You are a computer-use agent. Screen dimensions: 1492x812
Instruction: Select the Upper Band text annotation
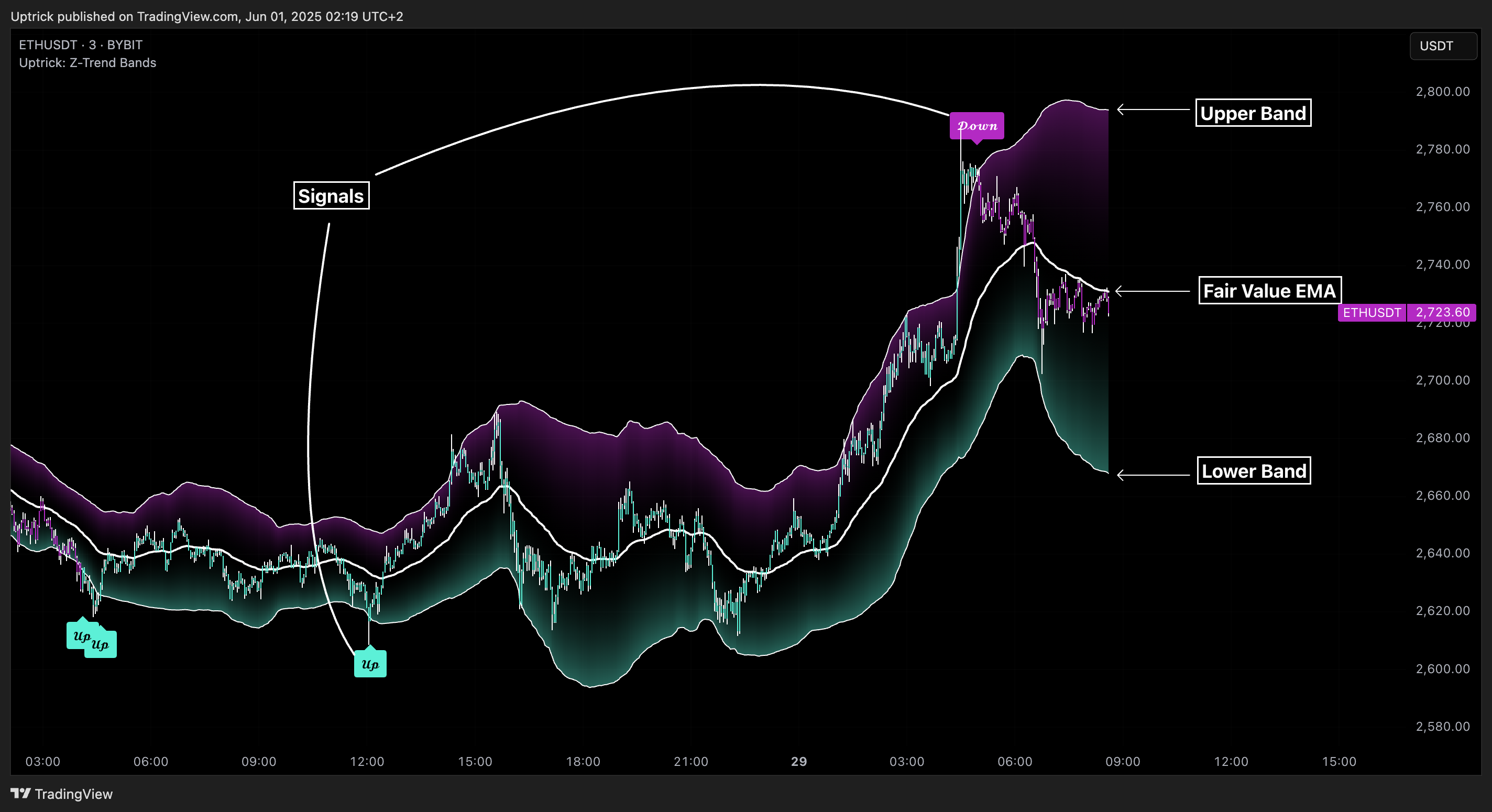(1253, 113)
